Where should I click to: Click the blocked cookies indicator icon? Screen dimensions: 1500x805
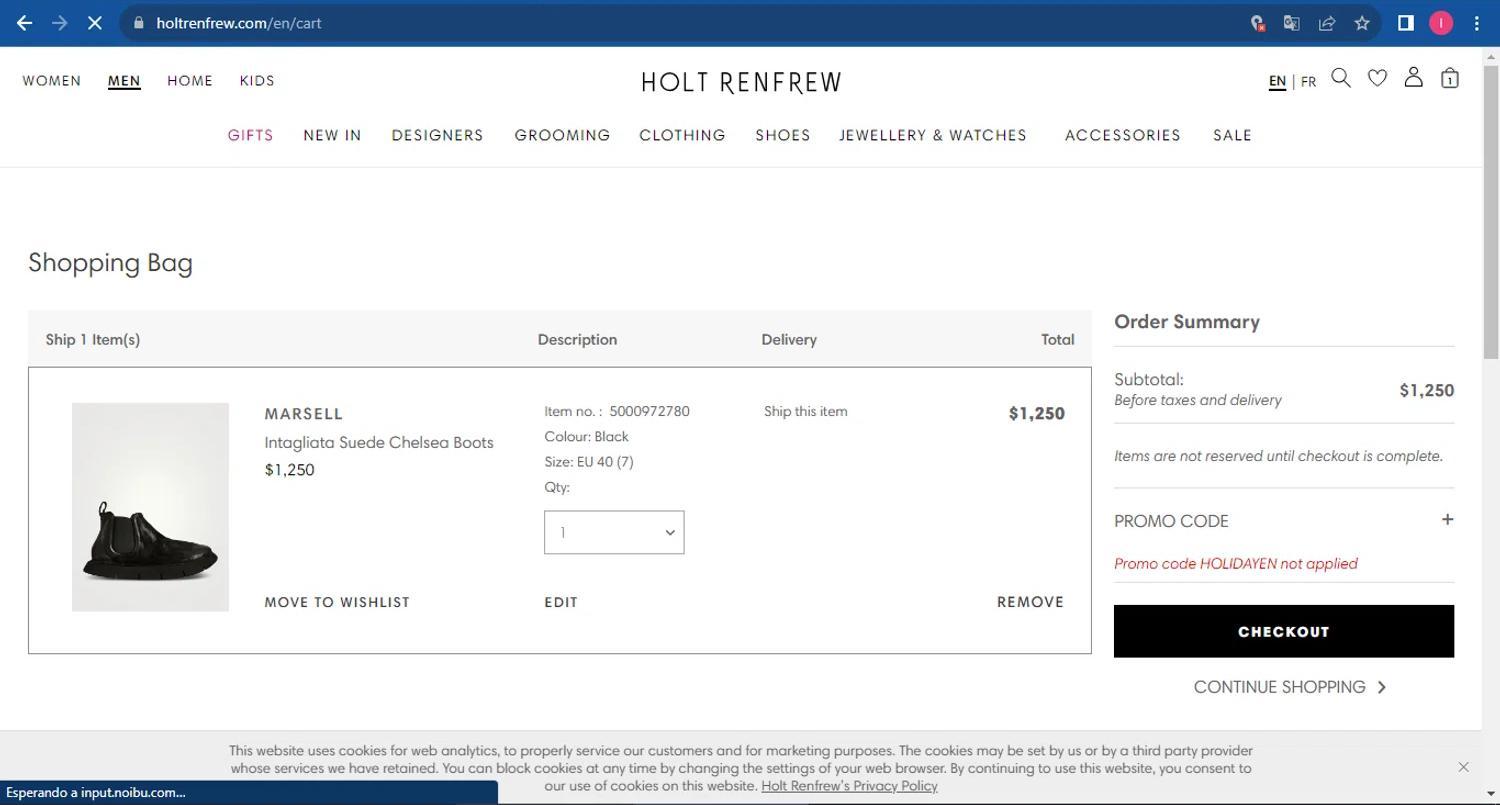point(1258,23)
